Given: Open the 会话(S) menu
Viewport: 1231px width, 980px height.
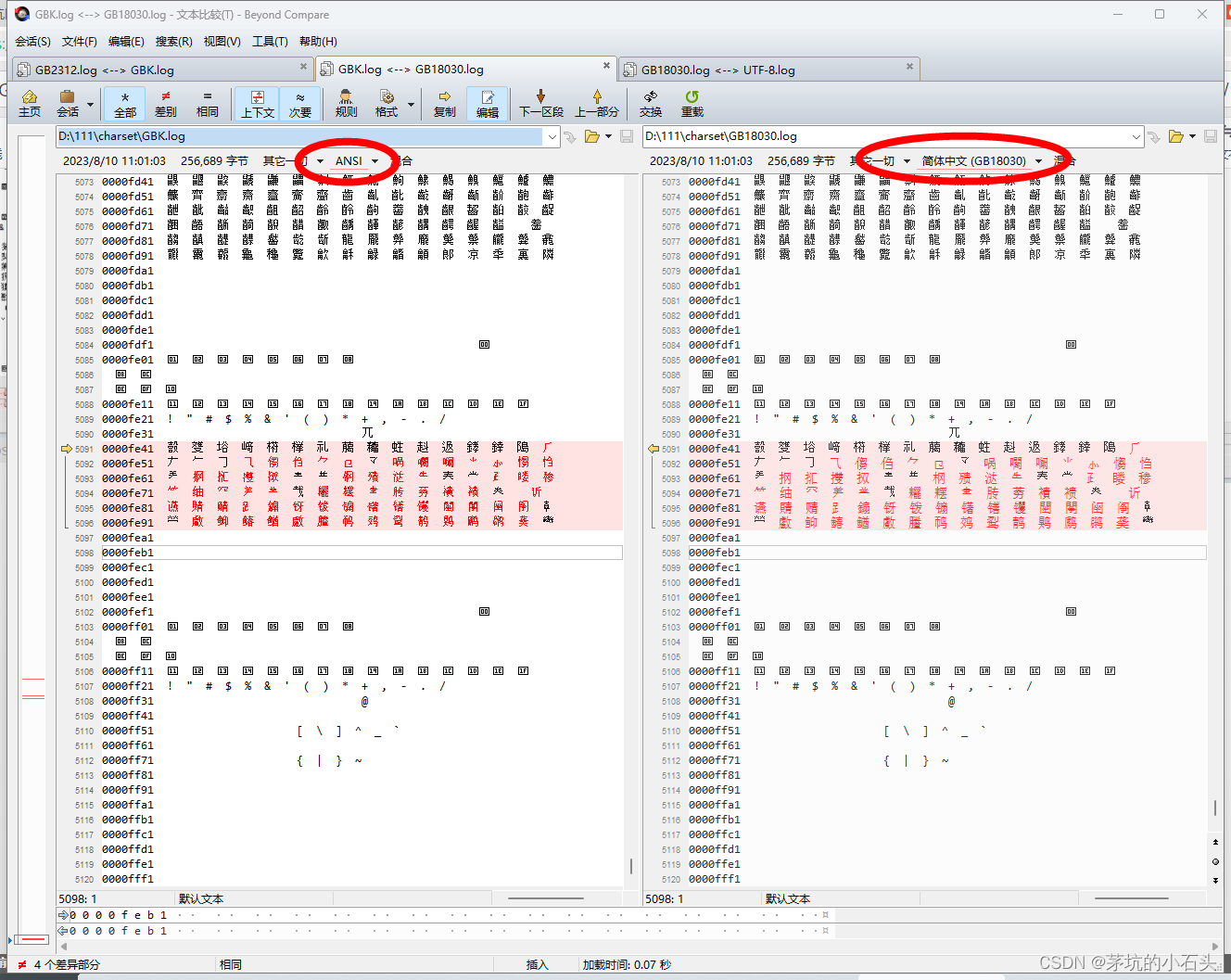Looking at the screenshot, I should 33,41.
